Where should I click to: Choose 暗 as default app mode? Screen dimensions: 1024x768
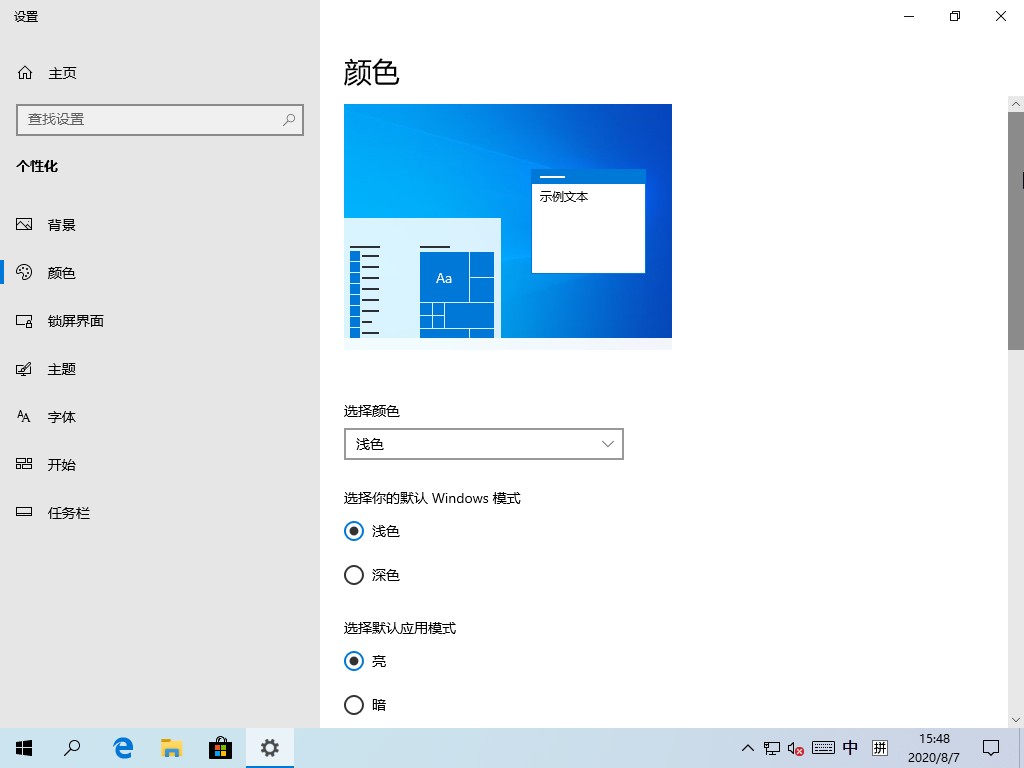(x=353, y=705)
